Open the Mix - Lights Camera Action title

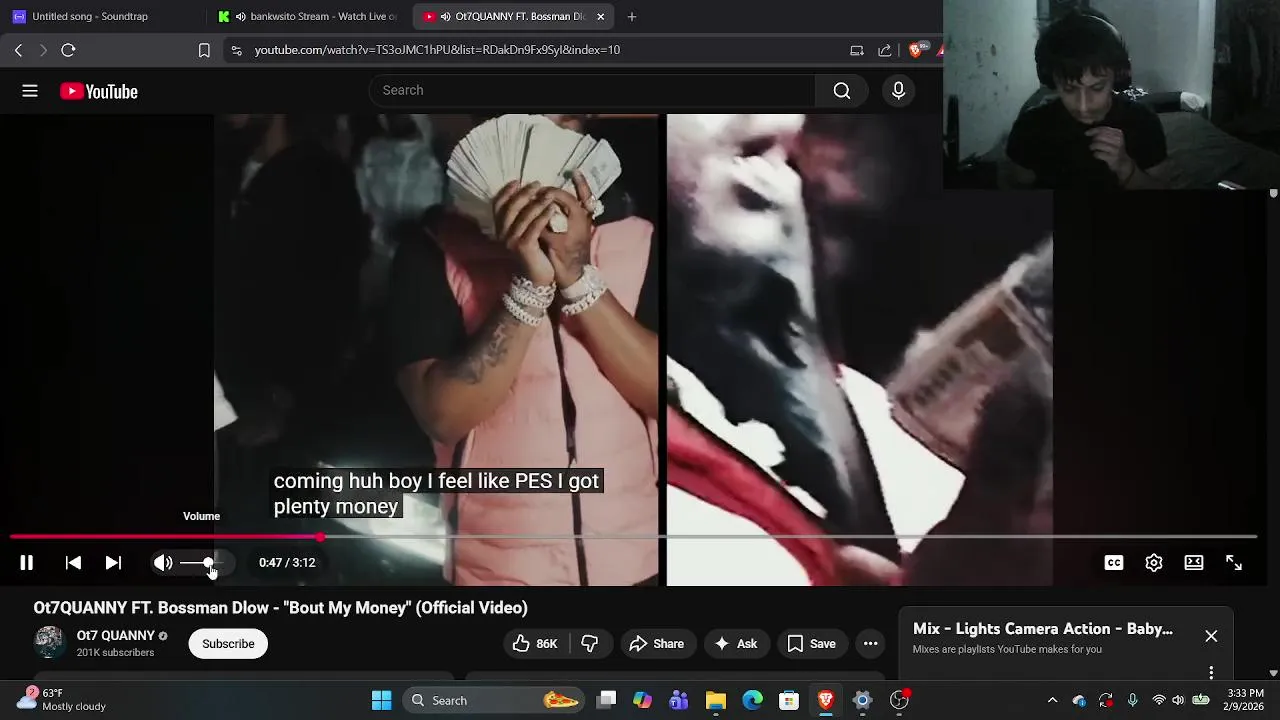tap(1043, 629)
